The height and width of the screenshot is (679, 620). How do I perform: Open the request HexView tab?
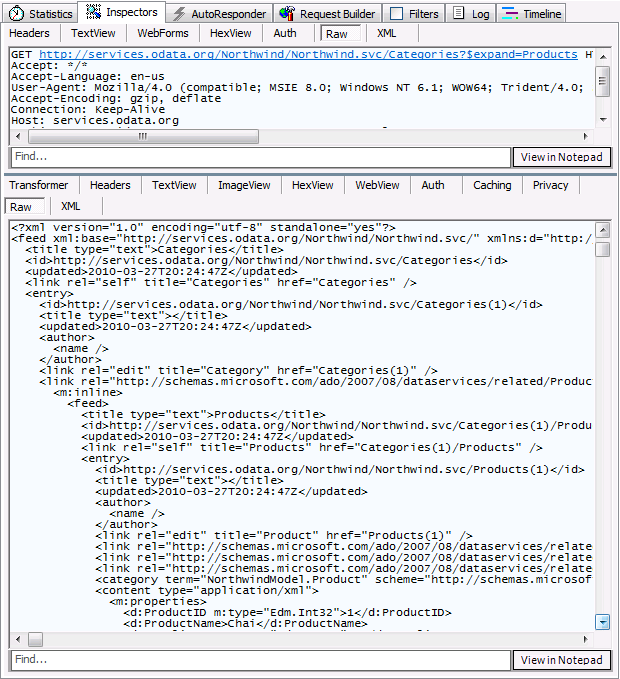[x=230, y=33]
